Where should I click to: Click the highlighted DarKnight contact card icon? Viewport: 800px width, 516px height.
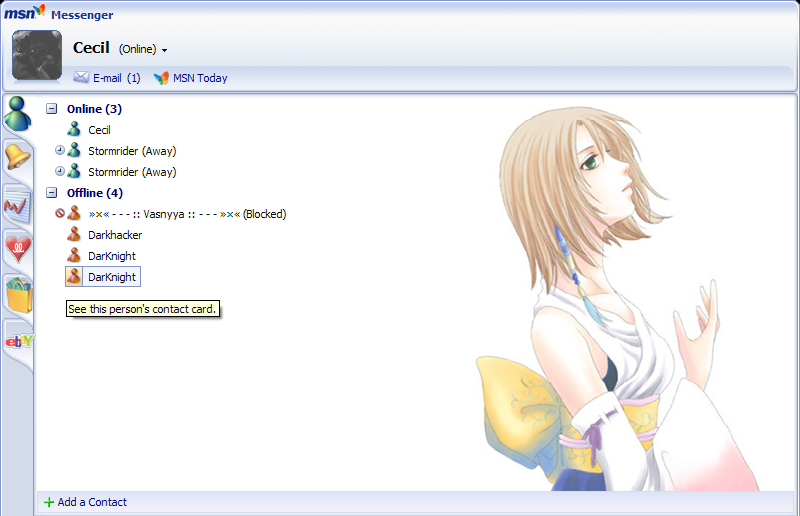[x=74, y=277]
